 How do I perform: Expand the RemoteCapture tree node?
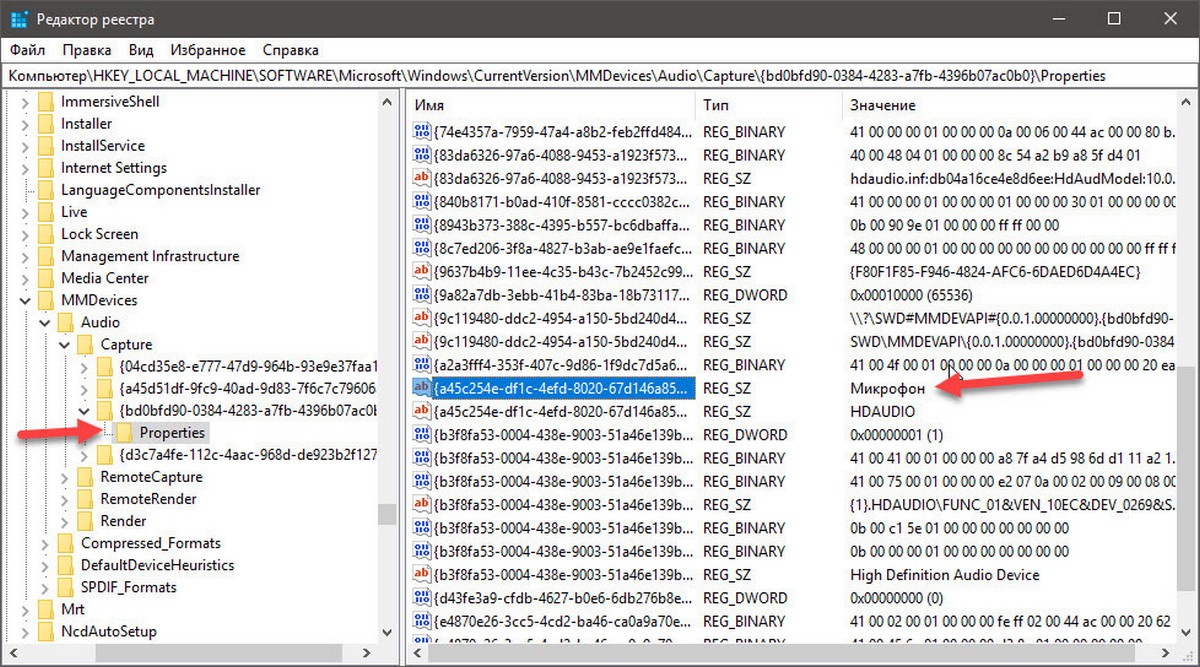tap(65, 477)
